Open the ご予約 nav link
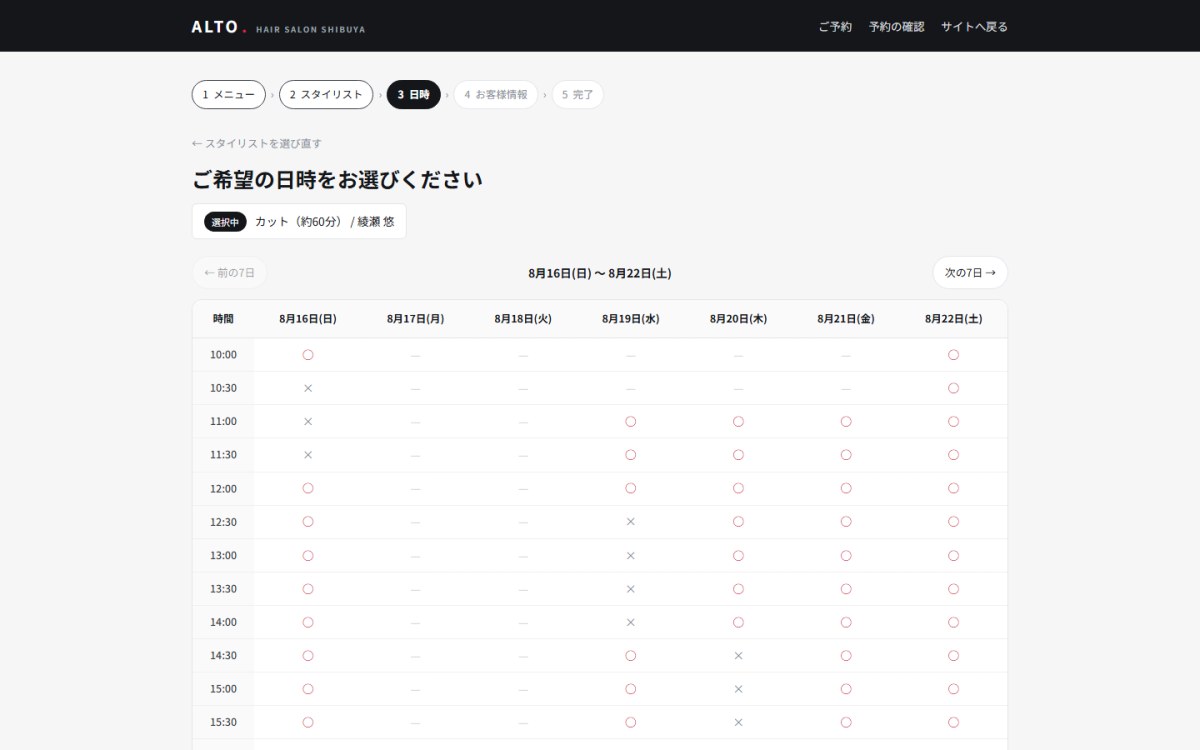 coord(835,27)
